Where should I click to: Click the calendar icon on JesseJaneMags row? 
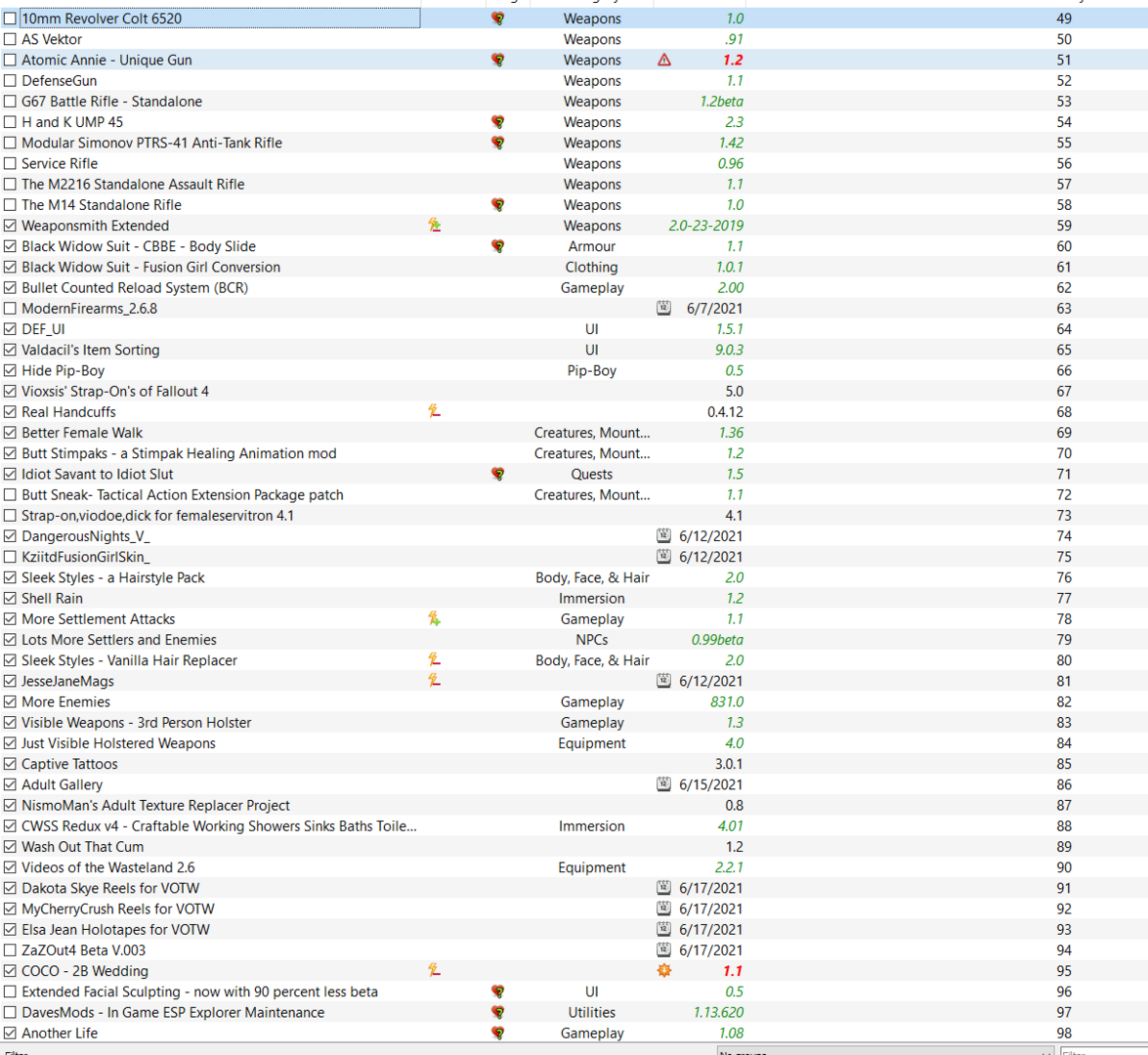(663, 681)
